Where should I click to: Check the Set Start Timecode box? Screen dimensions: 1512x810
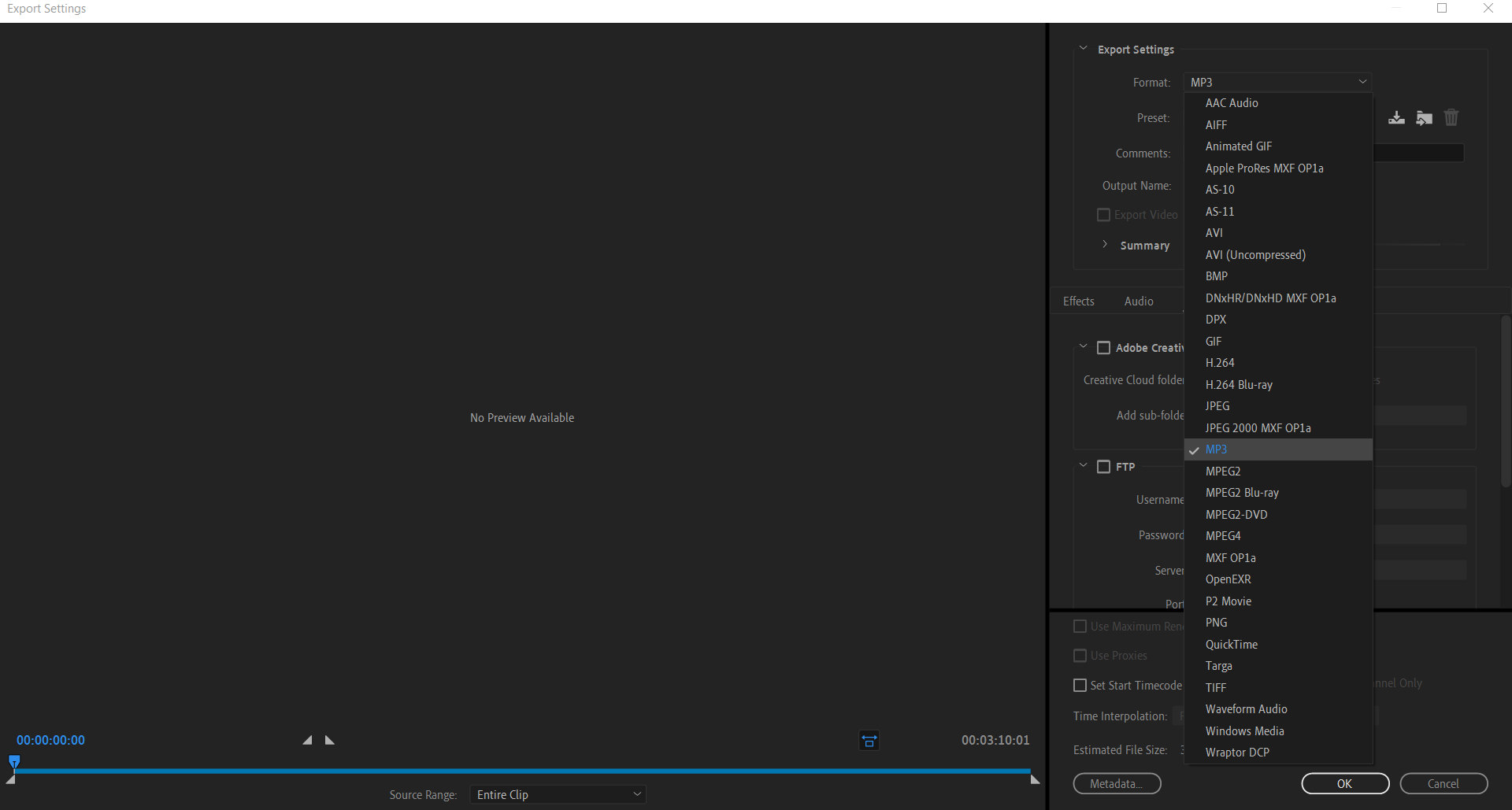pos(1080,686)
